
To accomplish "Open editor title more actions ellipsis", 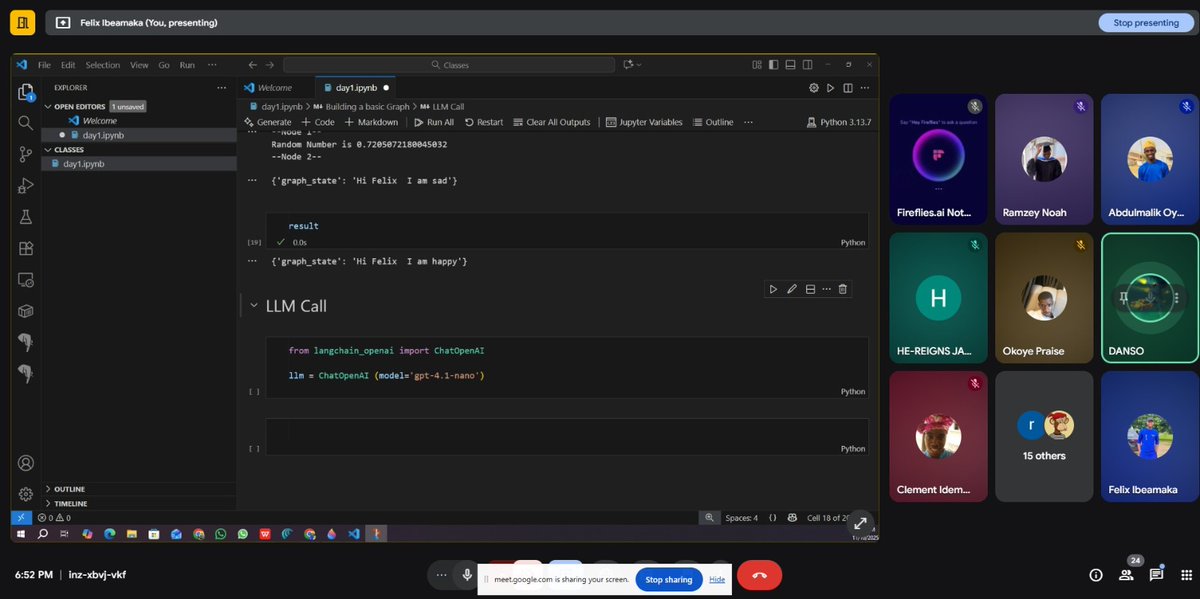I will coord(865,88).
